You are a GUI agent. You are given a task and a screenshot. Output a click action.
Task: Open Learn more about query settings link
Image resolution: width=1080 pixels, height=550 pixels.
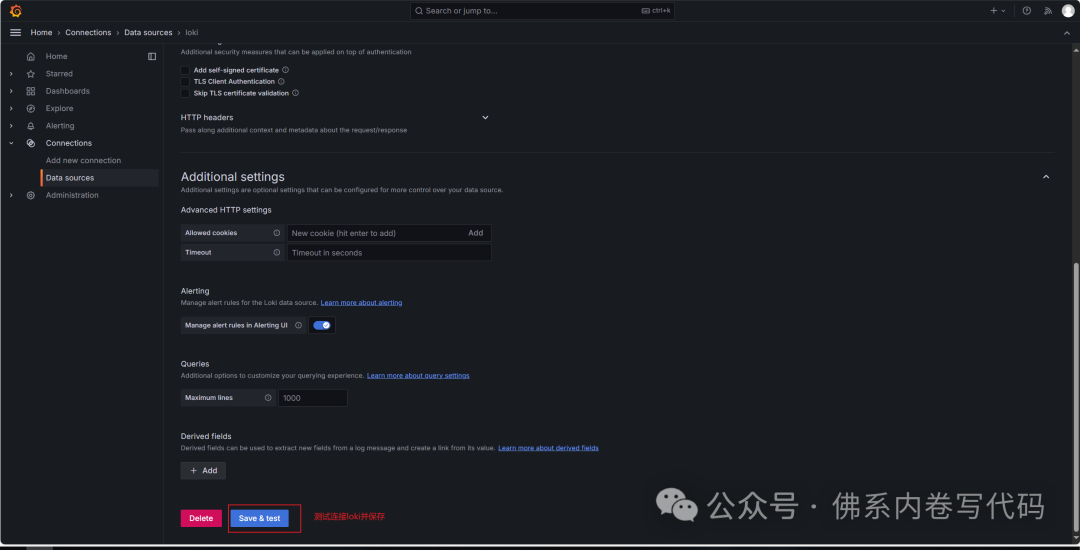tap(418, 376)
